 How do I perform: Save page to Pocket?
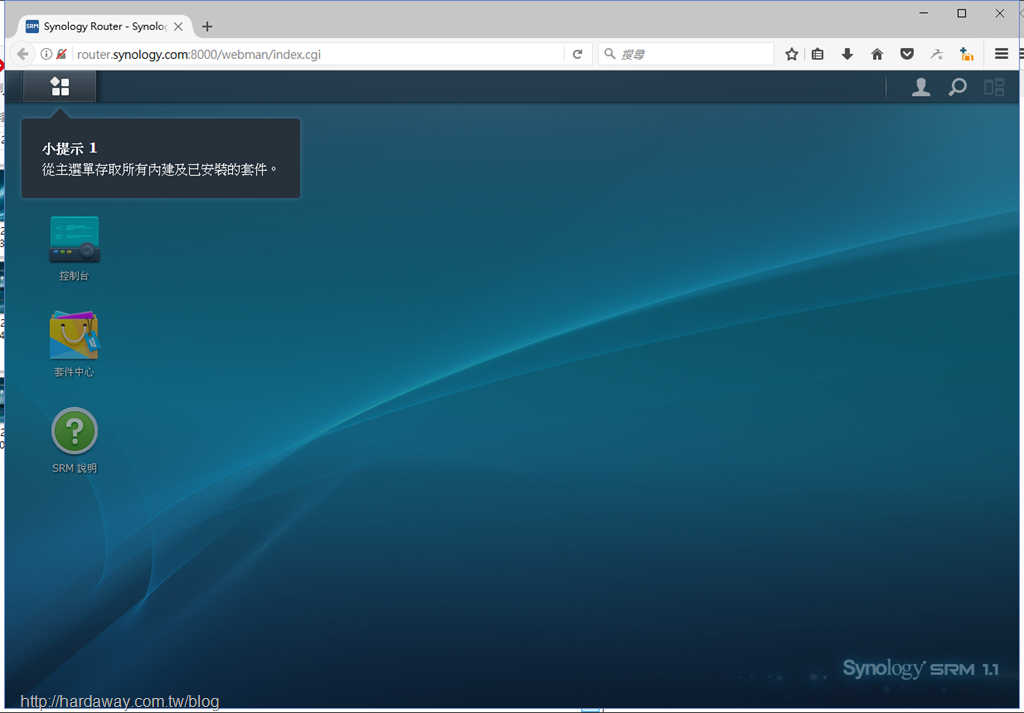[x=907, y=54]
